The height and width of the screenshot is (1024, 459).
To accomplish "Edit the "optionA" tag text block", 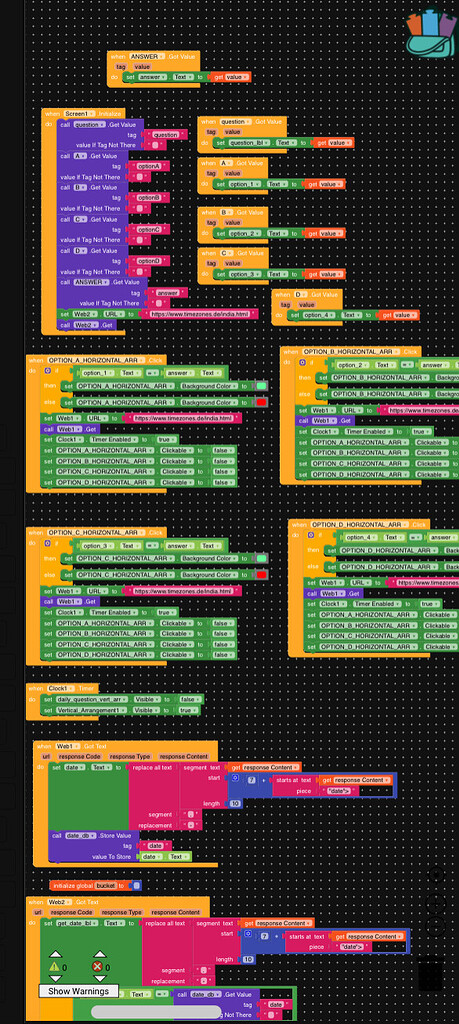I will pos(148,167).
